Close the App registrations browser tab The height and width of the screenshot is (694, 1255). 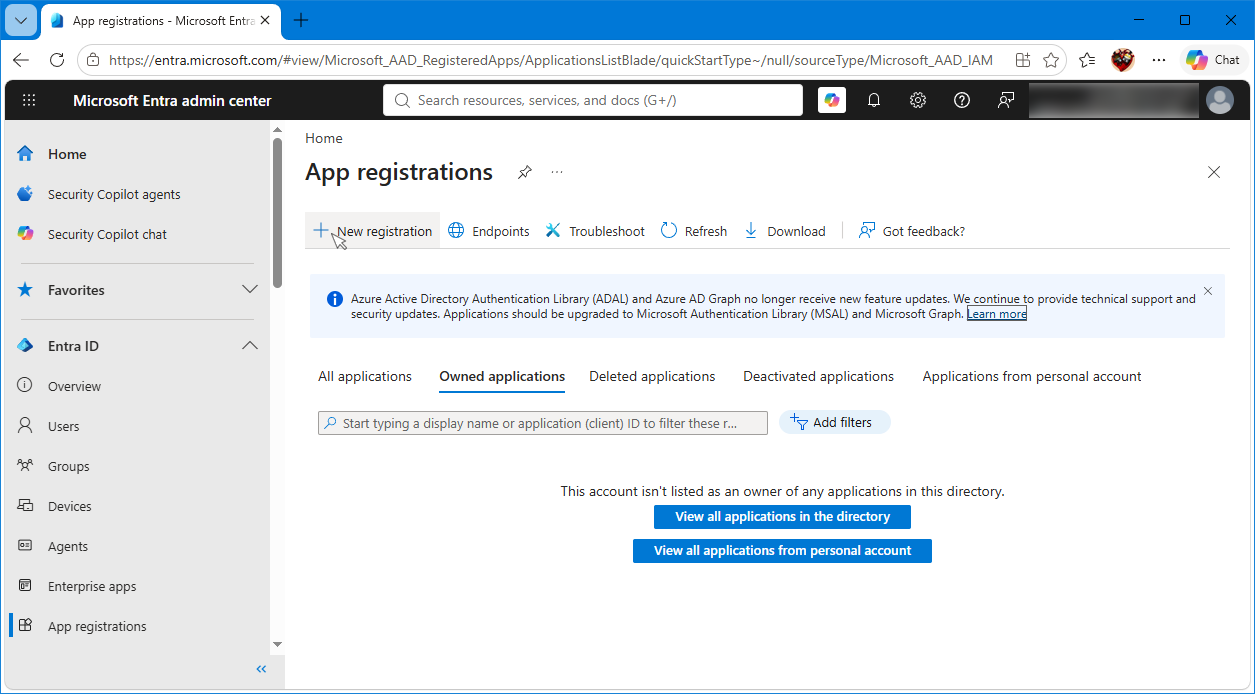click(x=266, y=20)
